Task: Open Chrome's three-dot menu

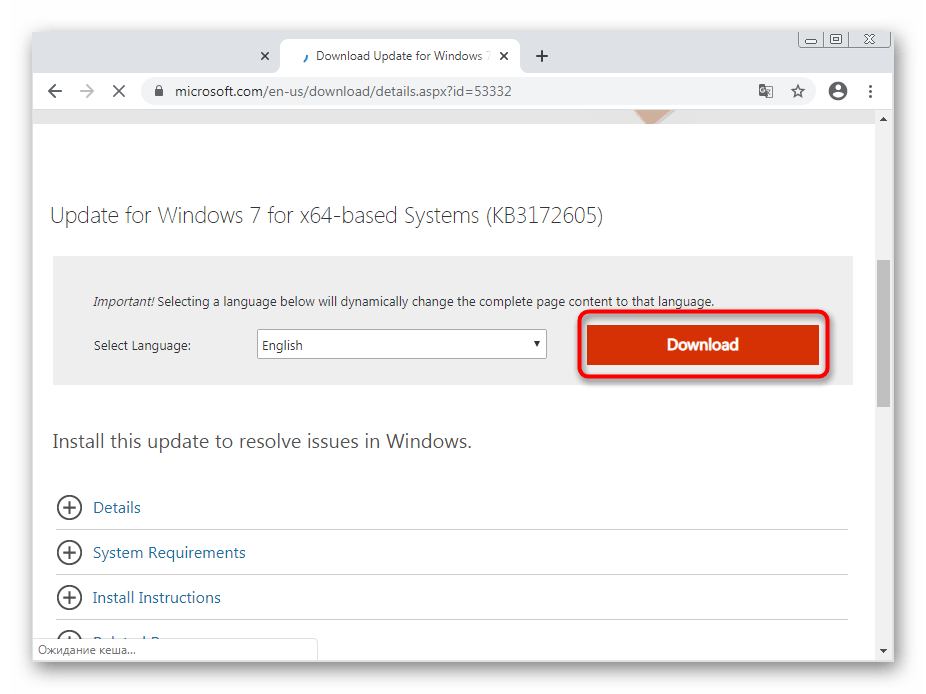Action: 870,91
